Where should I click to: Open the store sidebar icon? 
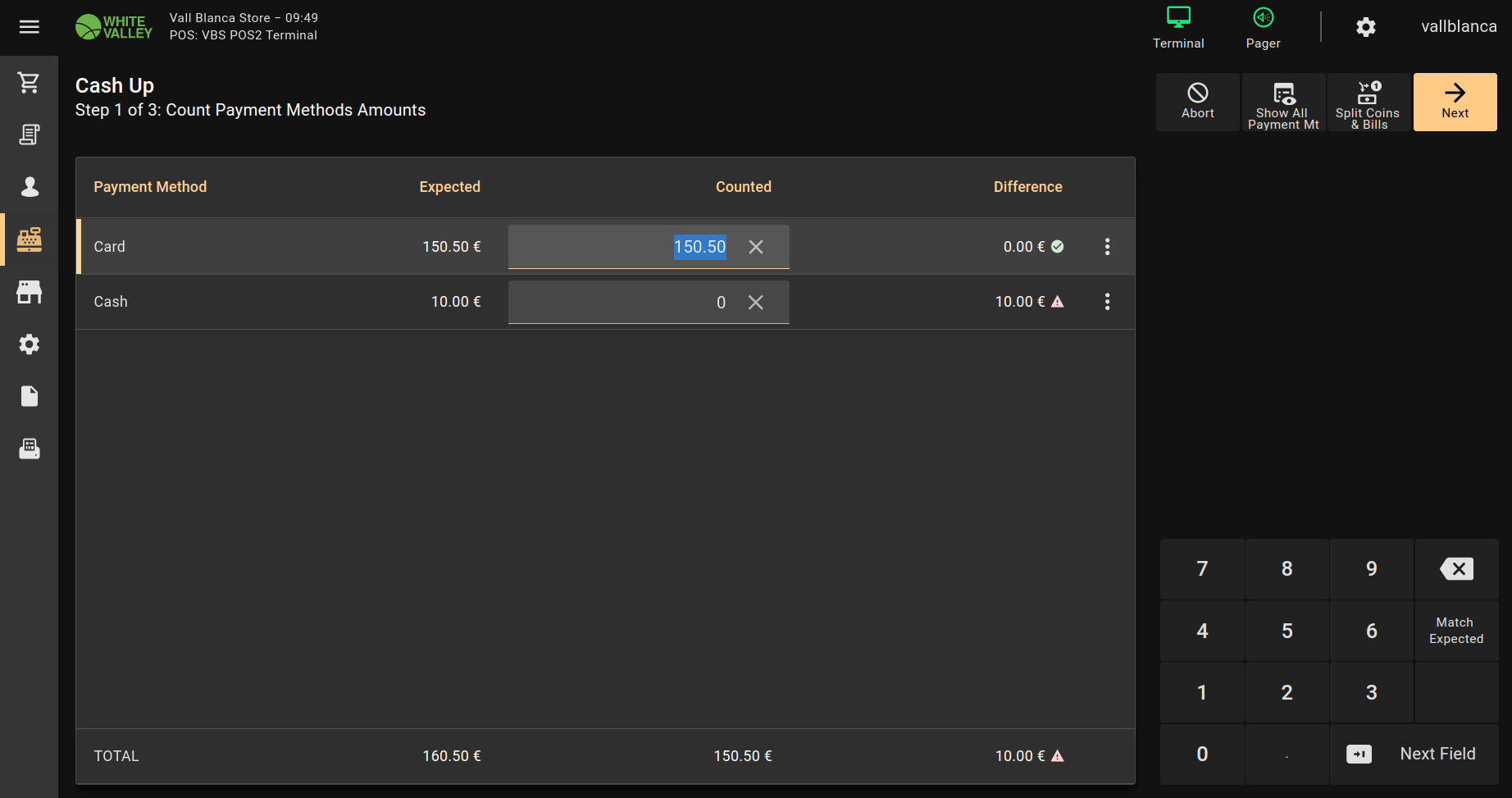[30, 292]
